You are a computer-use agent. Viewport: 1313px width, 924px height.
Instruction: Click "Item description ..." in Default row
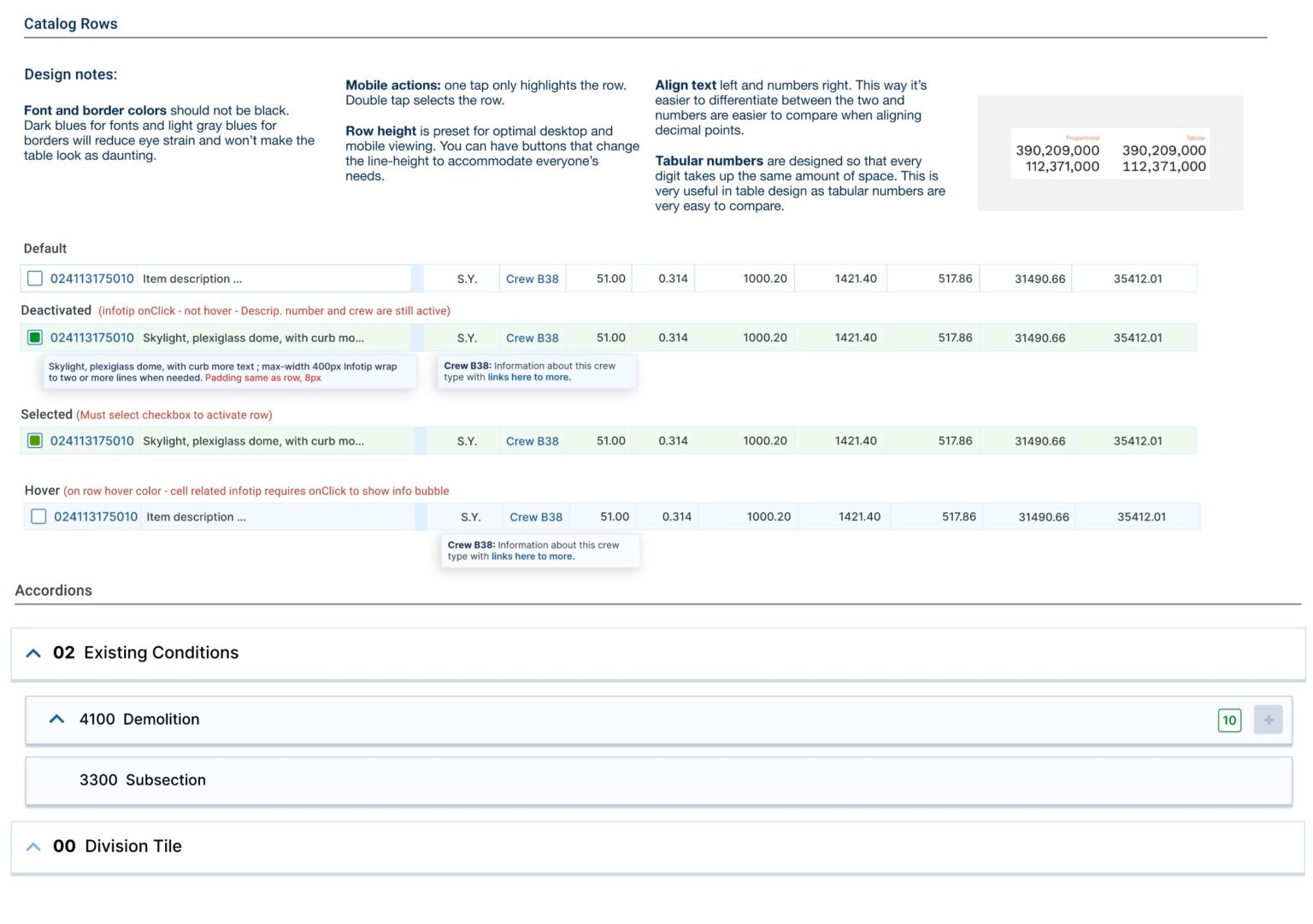[192, 279]
